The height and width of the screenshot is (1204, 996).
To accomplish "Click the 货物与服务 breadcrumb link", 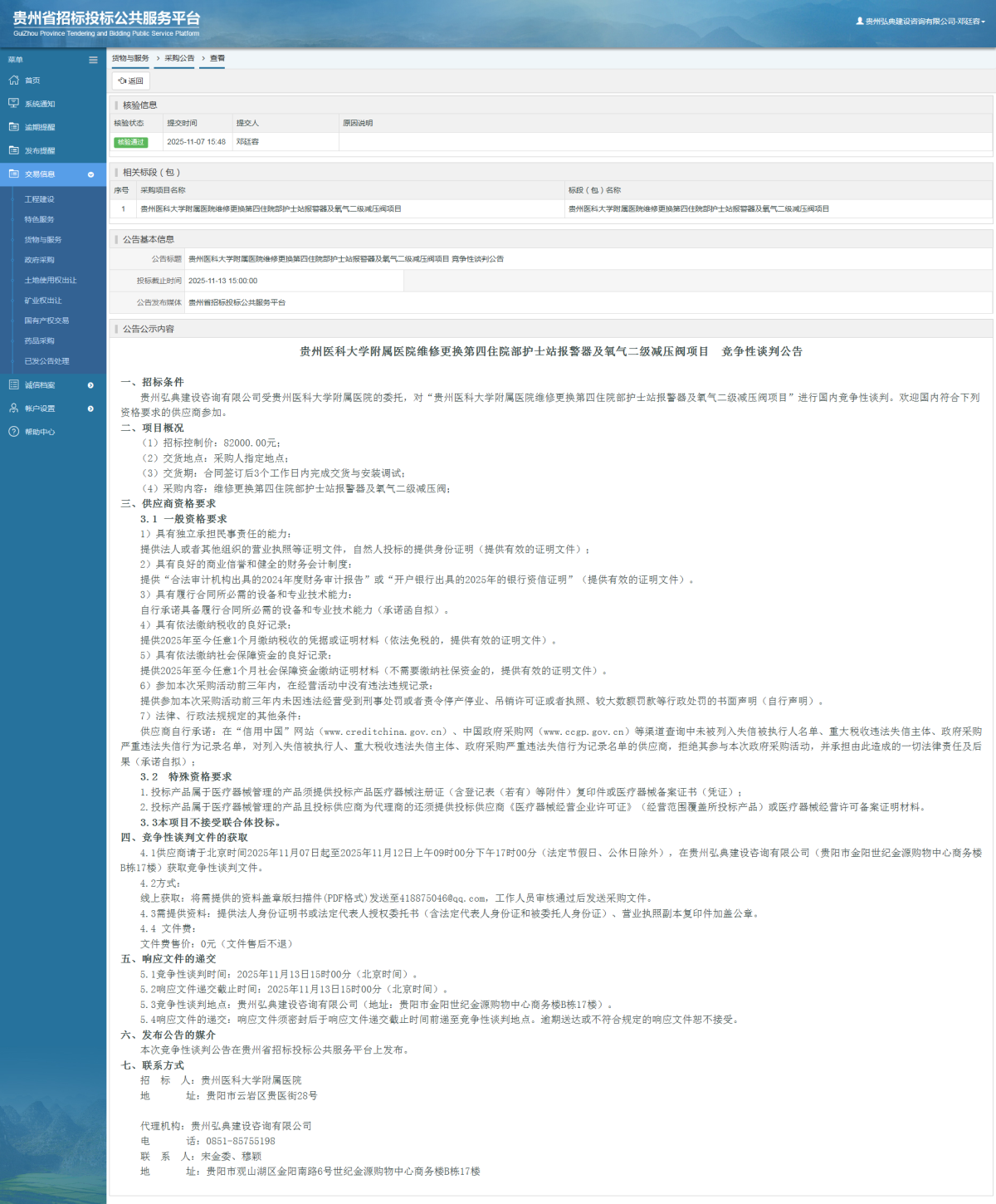I will (130, 58).
